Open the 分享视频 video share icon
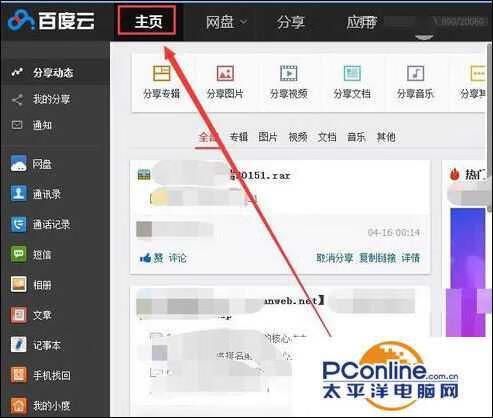The width and height of the screenshot is (493, 418). [x=288, y=73]
